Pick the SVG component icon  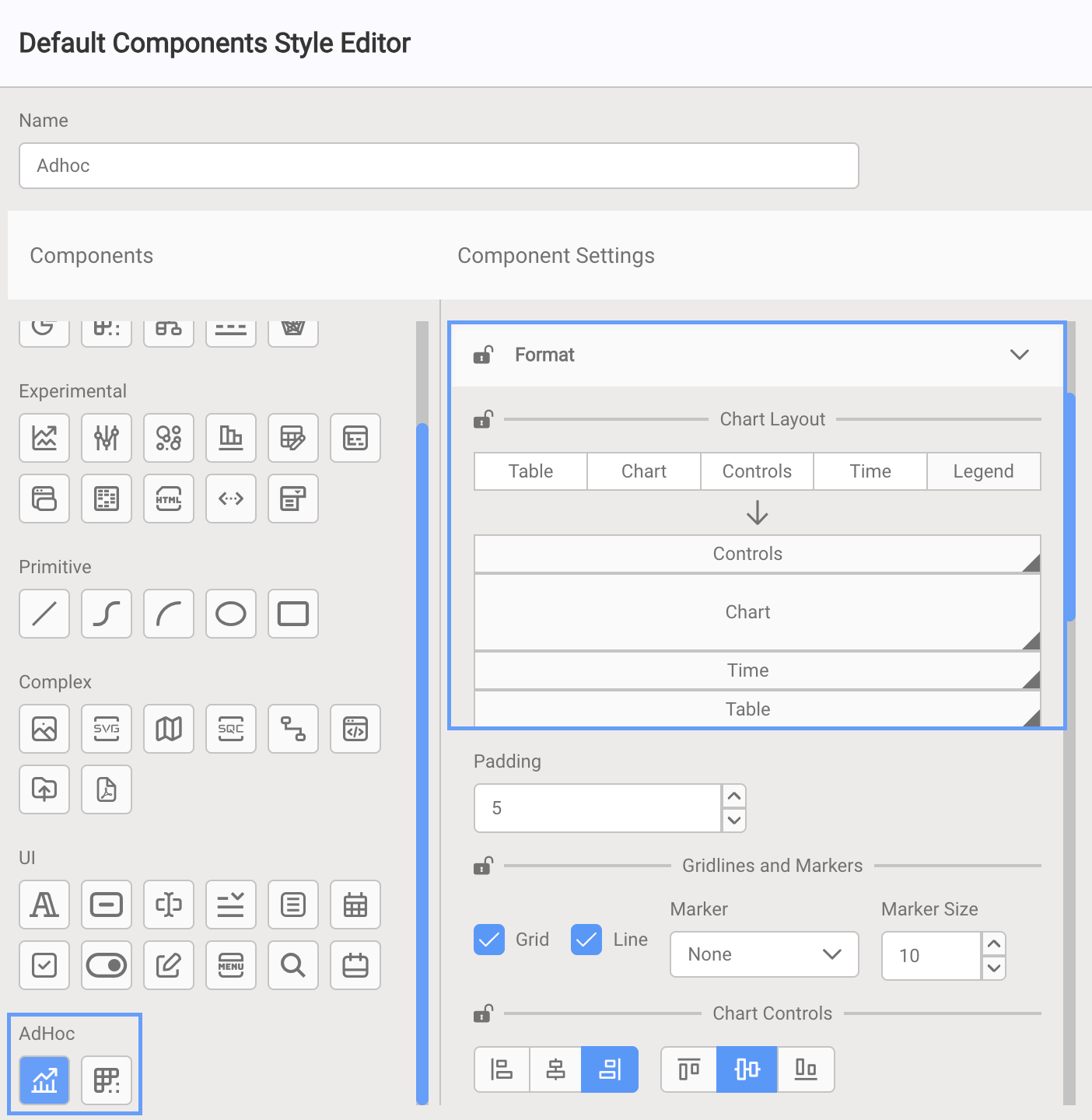click(x=107, y=729)
